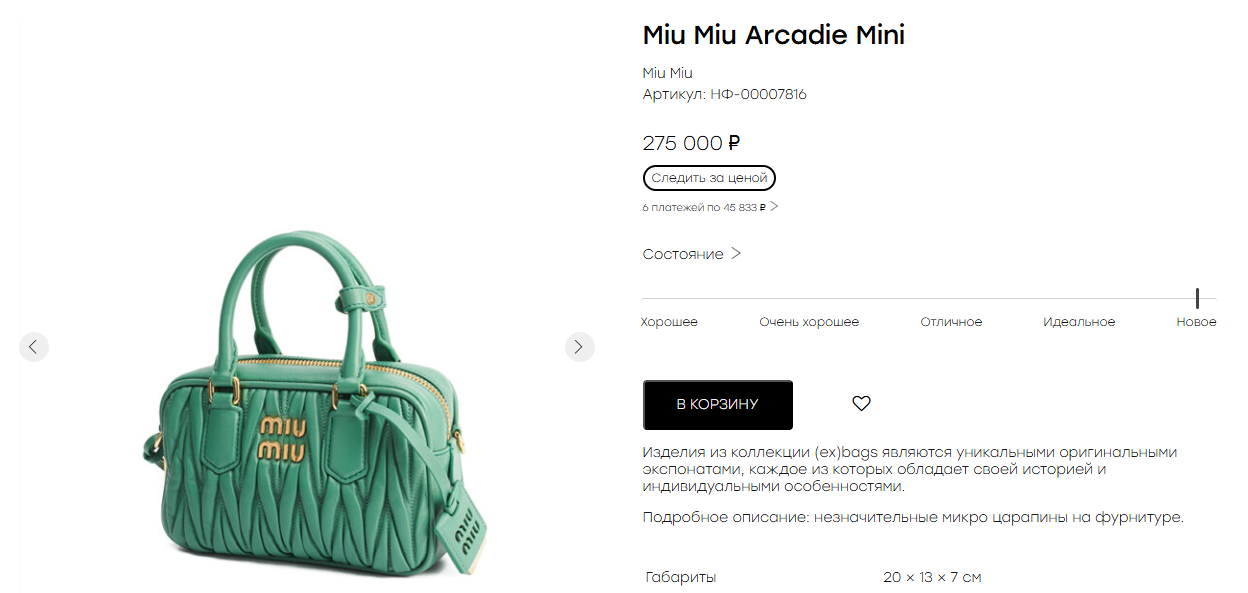This screenshot has height=593, width=1248.
Task: Click В КОРЗИНУ to add to cart
Action: (717, 405)
